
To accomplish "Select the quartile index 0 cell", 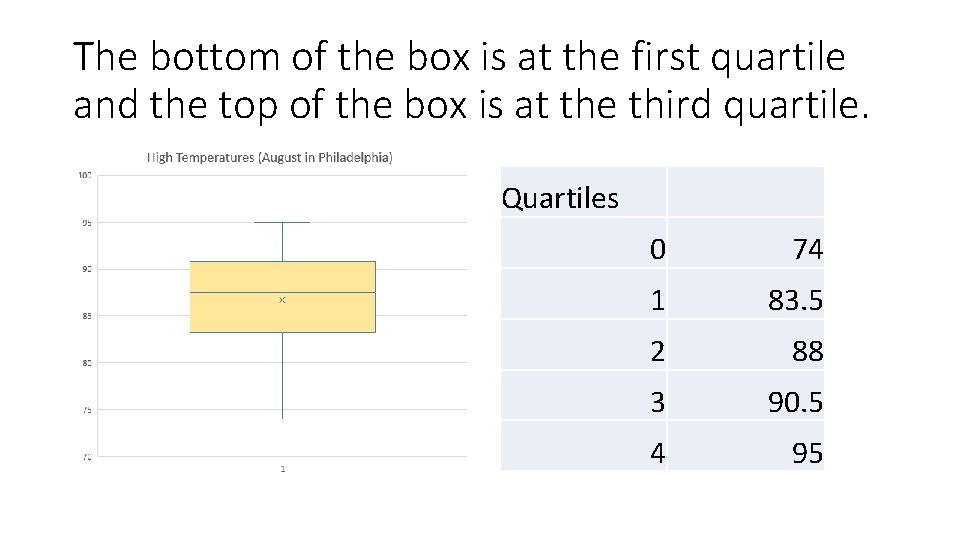I will point(655,250).
